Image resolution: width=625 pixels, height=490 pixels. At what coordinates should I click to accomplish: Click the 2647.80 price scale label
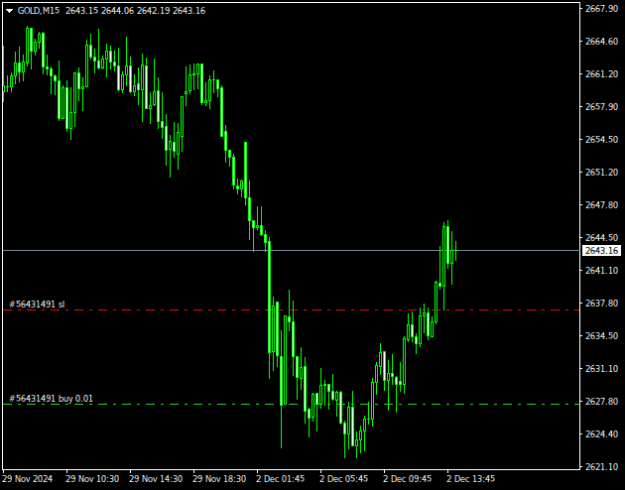point(601,205)
